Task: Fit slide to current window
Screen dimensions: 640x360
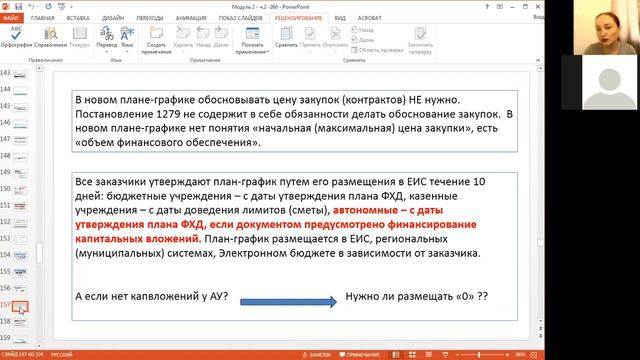Action: [534, 355]
